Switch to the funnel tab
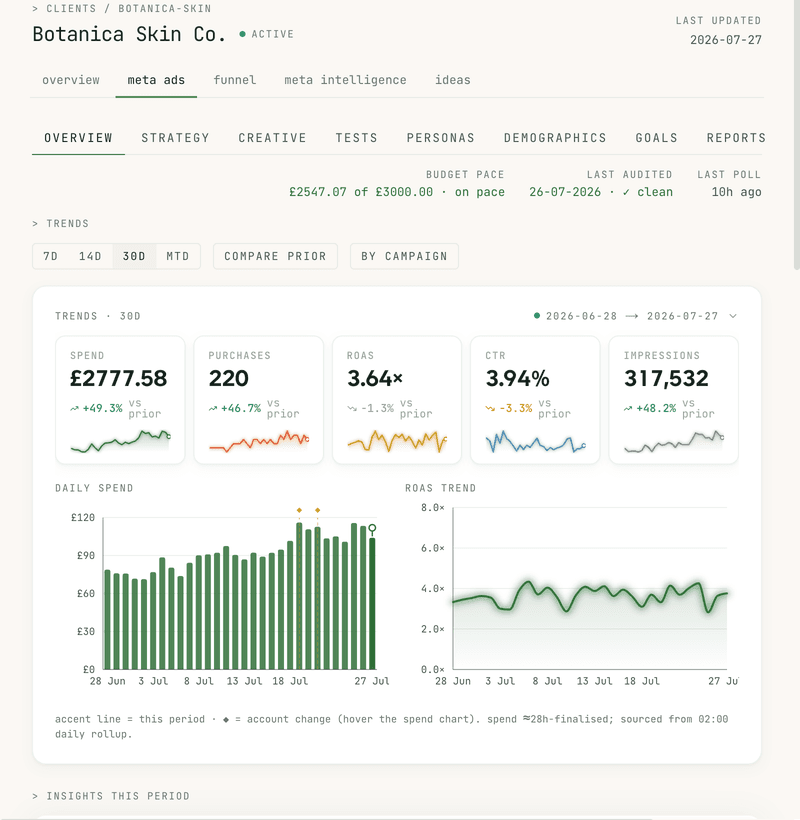 point(234,80)
